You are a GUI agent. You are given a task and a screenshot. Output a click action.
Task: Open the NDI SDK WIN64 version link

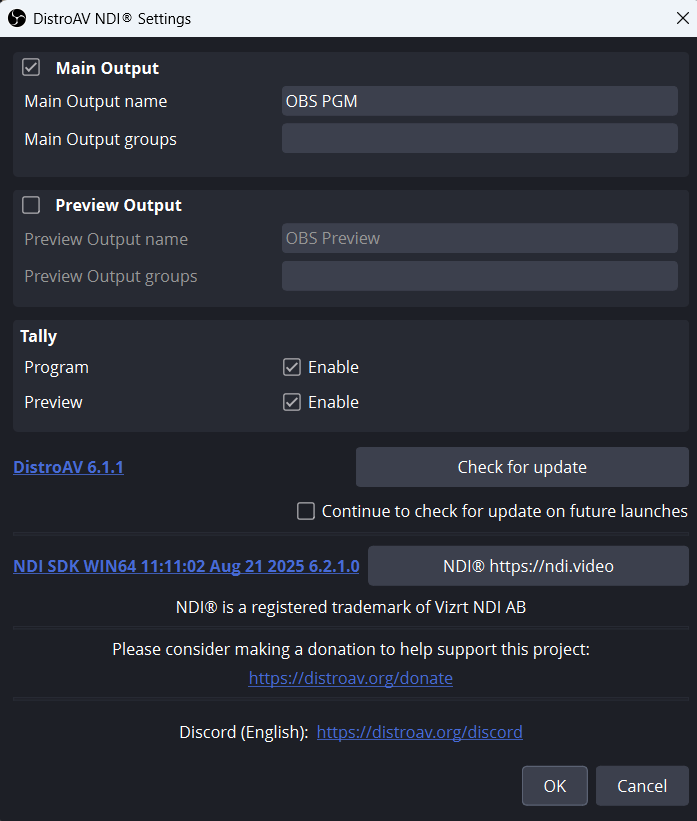186,566
